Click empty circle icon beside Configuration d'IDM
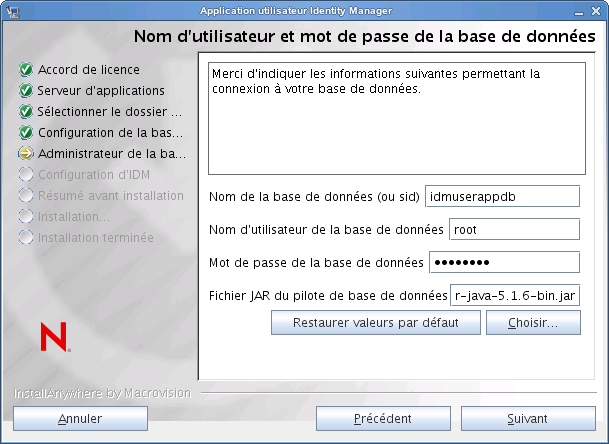Screen dimensions: 609x444 coord(26,174)
